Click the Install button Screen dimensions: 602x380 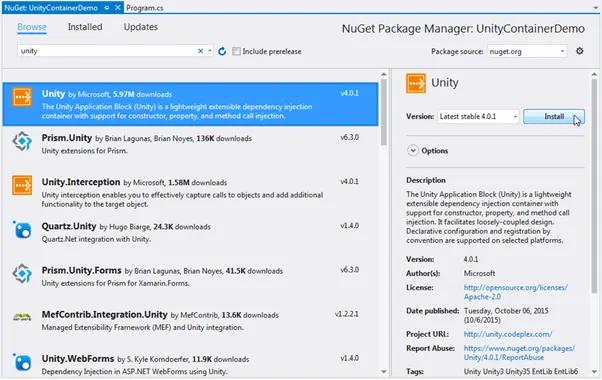554,116
